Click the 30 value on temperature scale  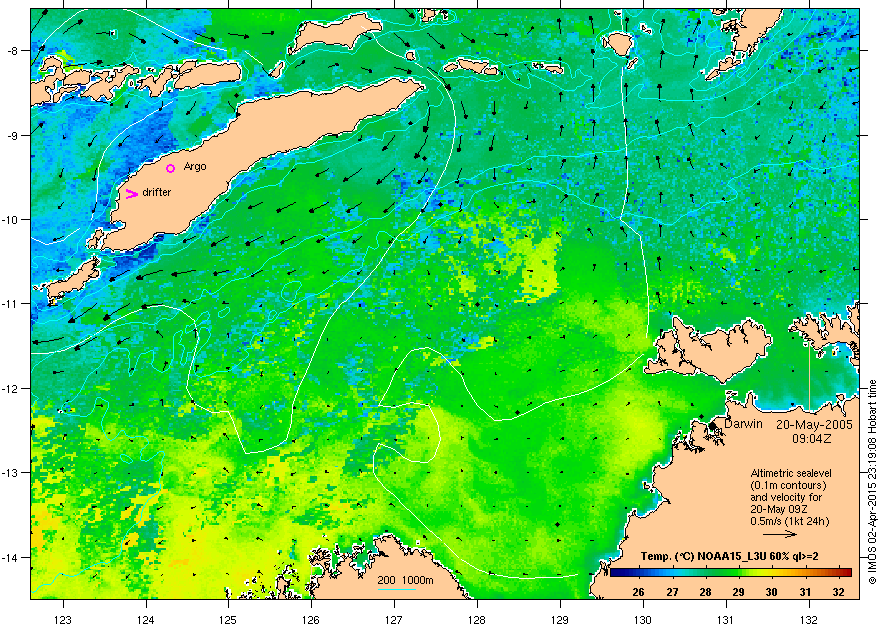pyautogui.click(x=771, y=592)
